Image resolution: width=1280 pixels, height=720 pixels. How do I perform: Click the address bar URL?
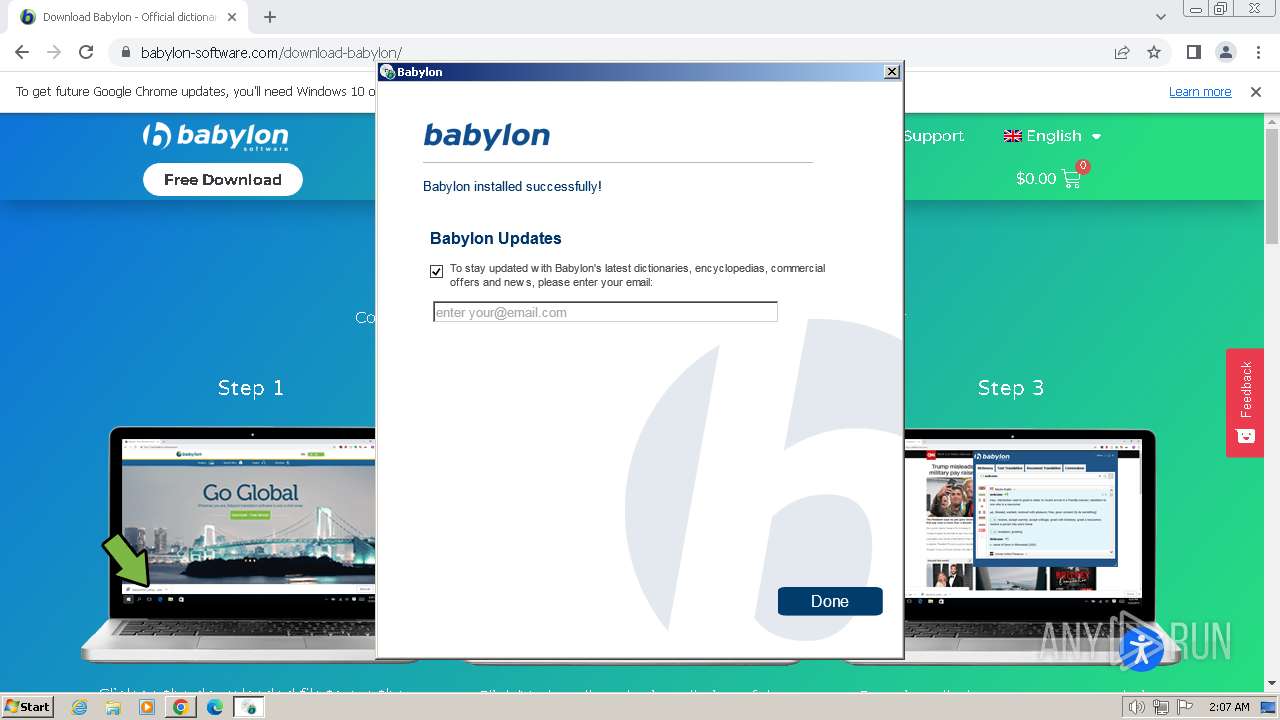[x=271, y=53]
